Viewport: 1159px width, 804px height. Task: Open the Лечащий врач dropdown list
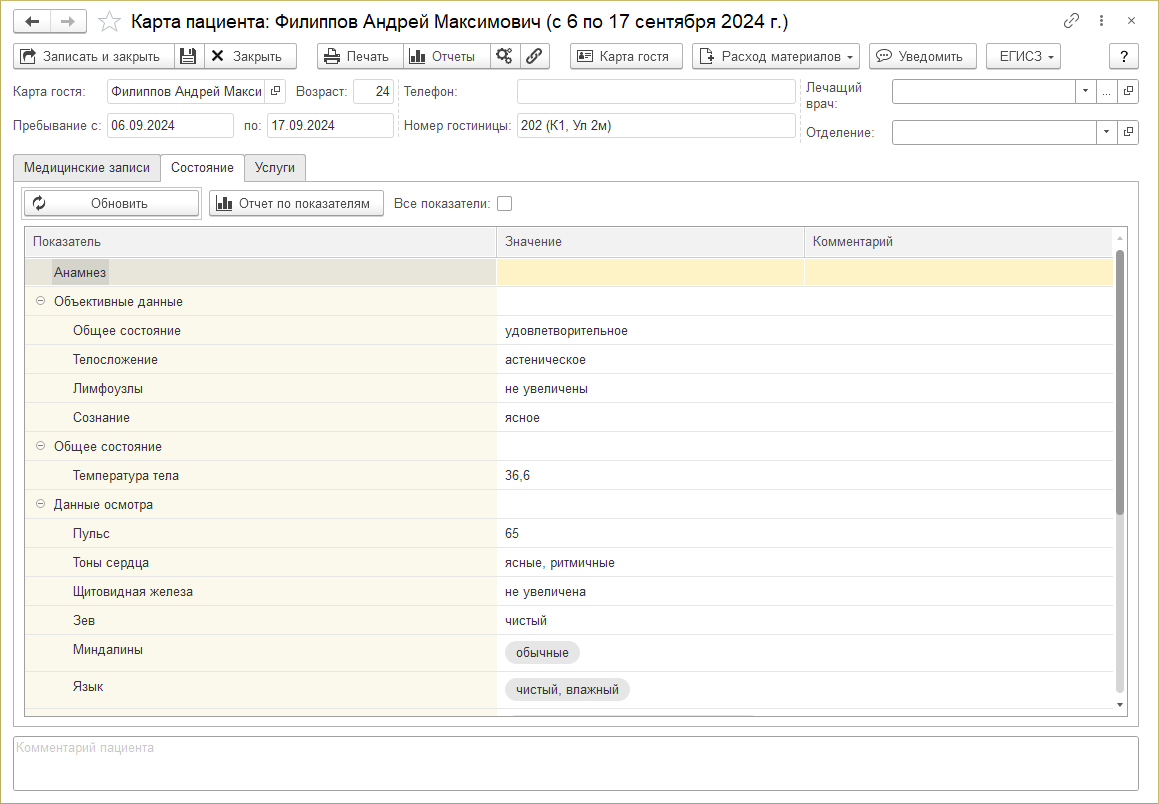pos(1085,92)
